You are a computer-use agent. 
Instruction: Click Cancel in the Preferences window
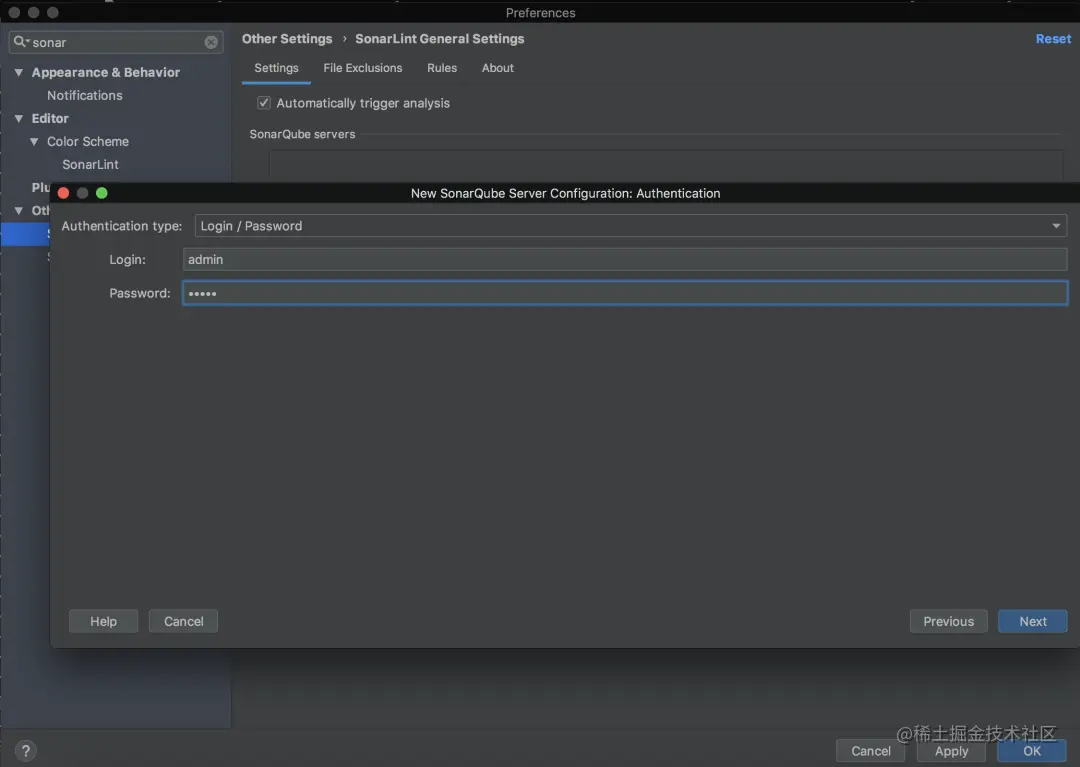click(871, 751)
